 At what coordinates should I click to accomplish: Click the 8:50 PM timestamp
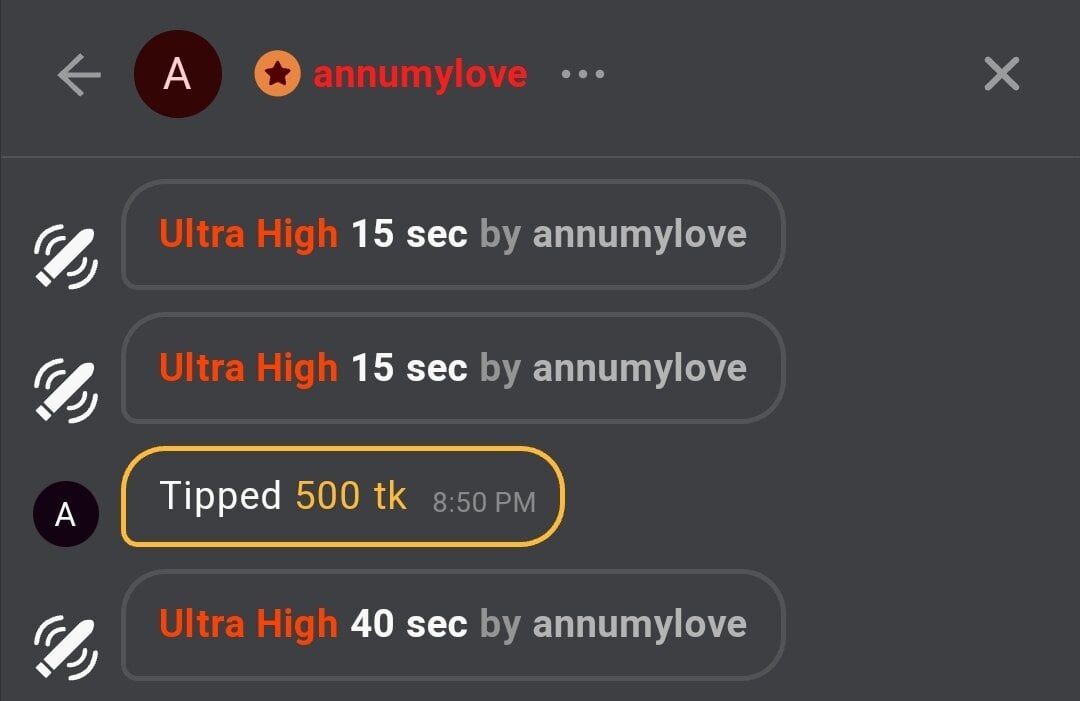click(x=484, y=503)
